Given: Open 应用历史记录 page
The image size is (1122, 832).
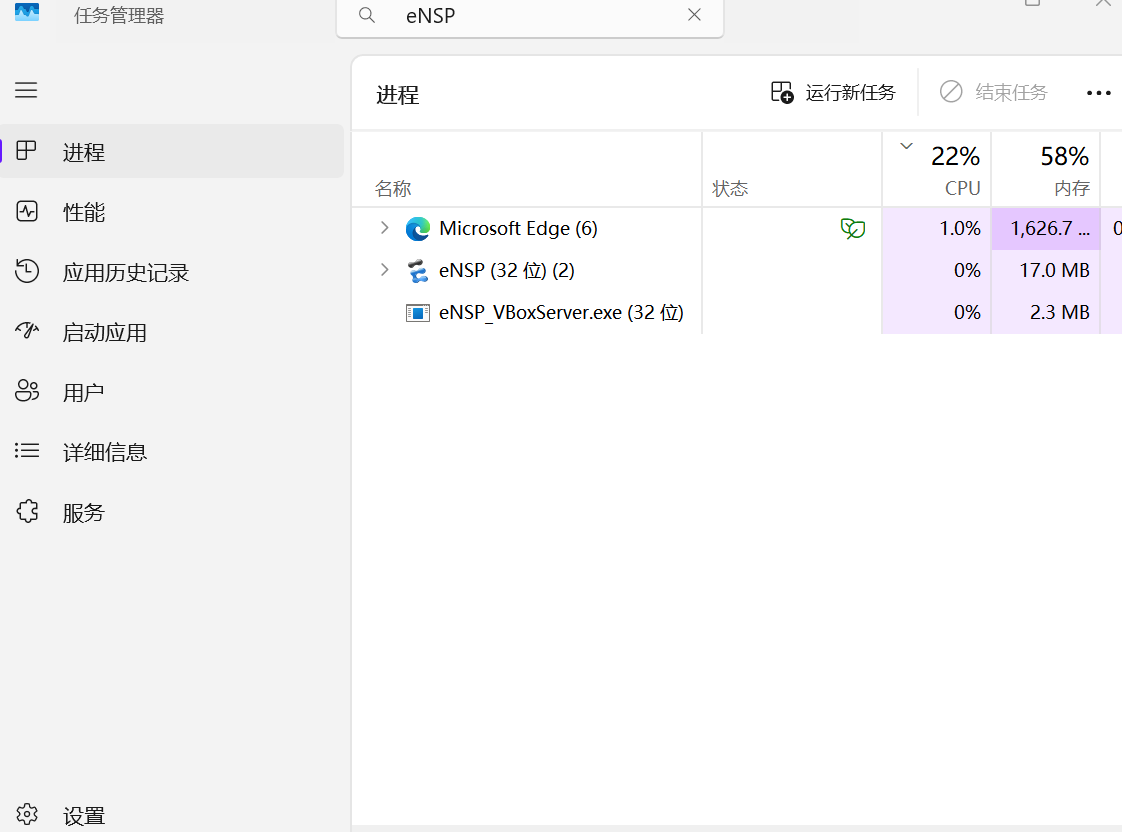Looking at the screenshot, I should (x=172, y=272).
